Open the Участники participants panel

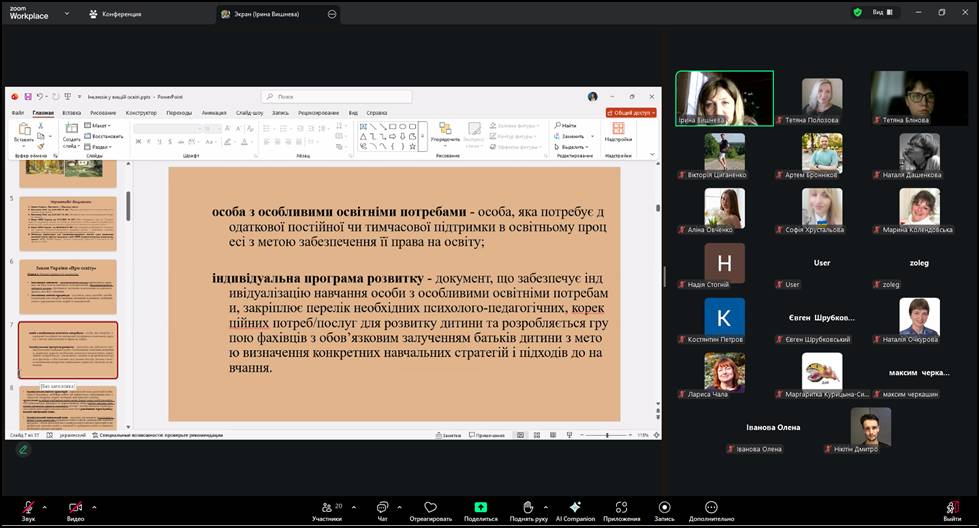326,508
